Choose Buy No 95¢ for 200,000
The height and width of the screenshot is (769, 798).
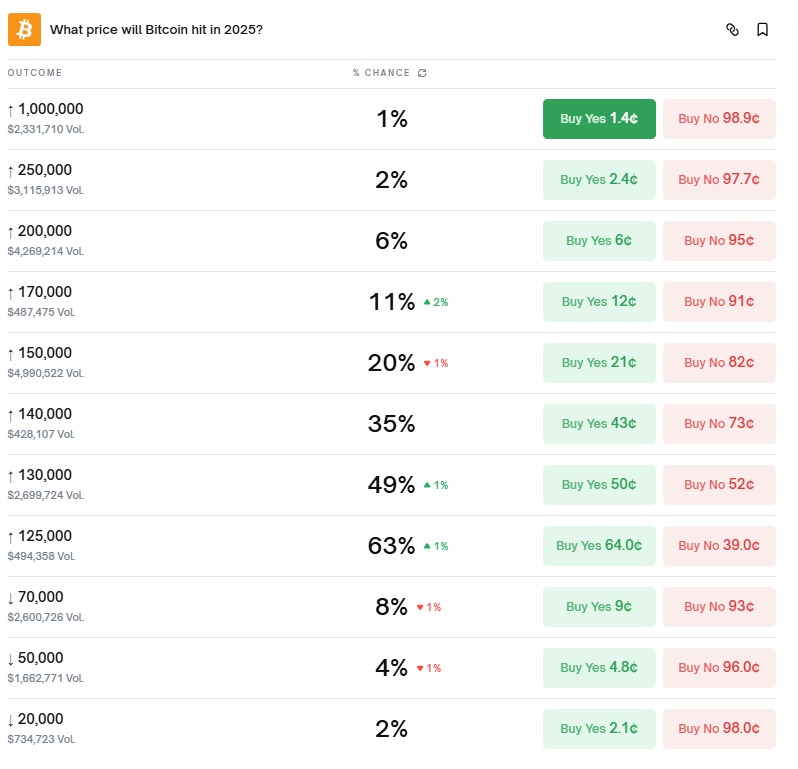click(719, 241)
